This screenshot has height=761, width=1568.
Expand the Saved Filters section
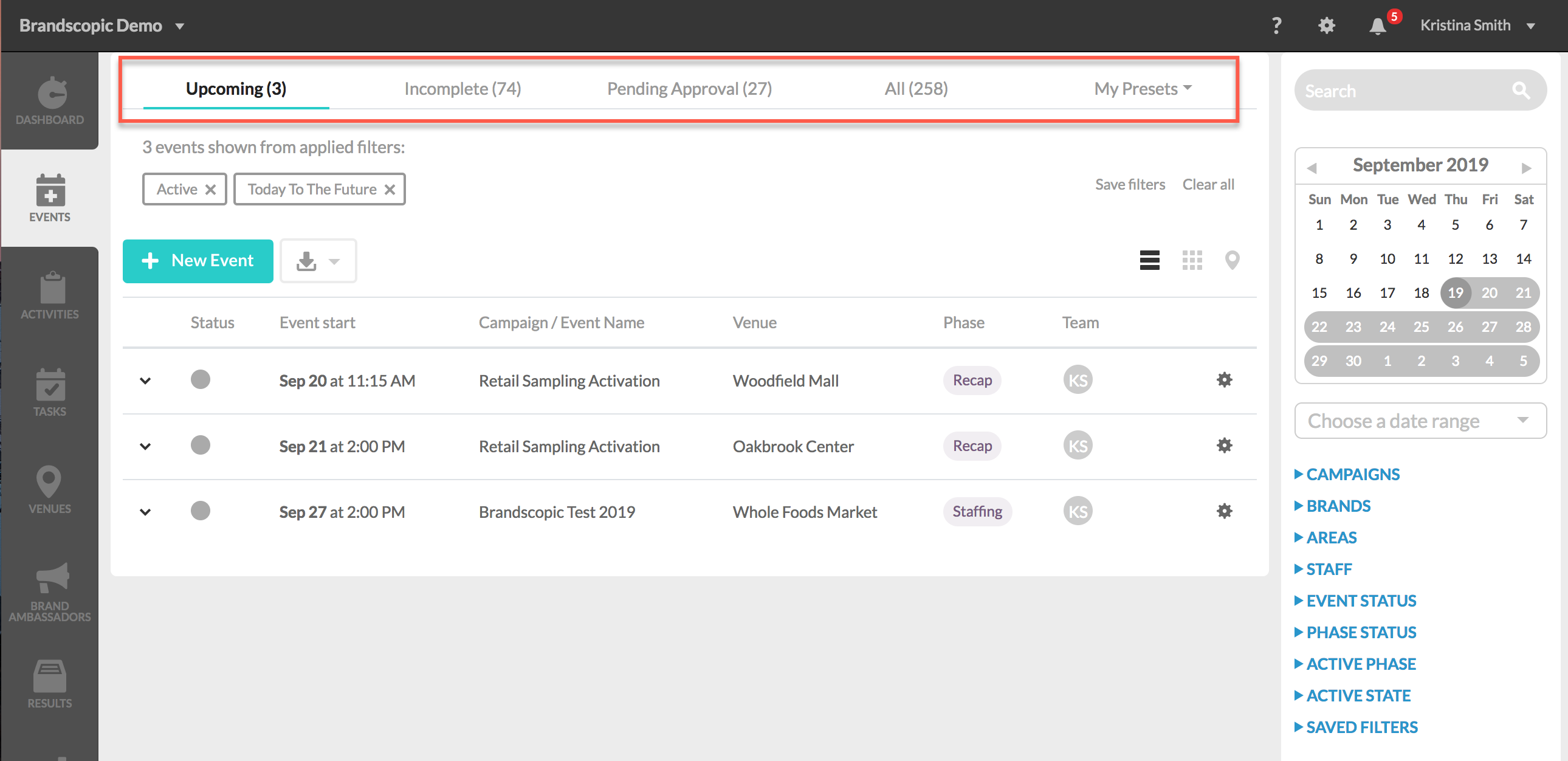pos(1355,728)
